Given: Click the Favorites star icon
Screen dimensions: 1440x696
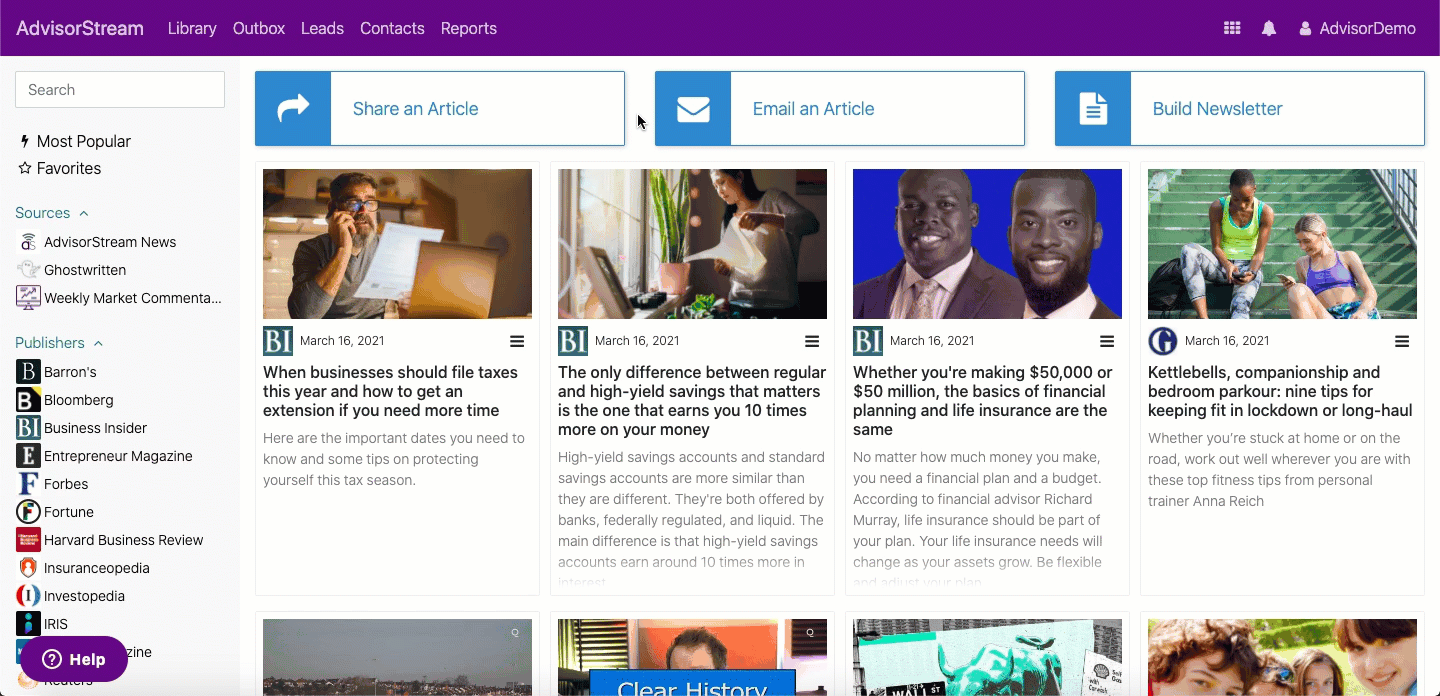Looking at the screenshot, I should [x=25, y=168].
